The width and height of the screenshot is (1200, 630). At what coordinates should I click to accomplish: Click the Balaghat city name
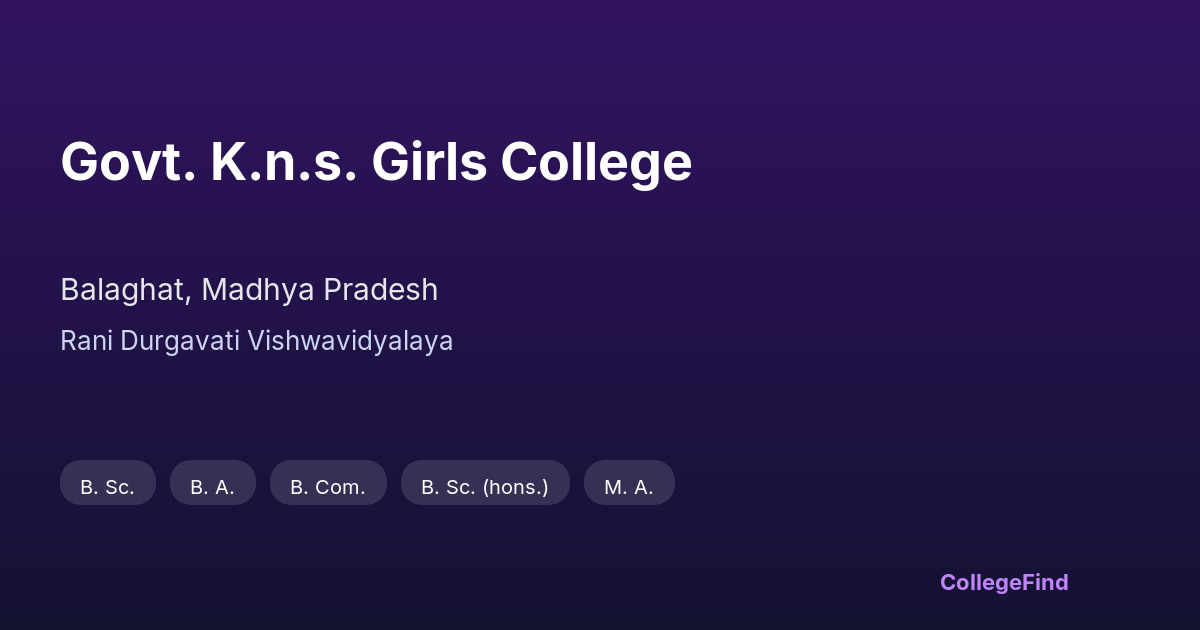pyautogui.click(x=123, y=290)
